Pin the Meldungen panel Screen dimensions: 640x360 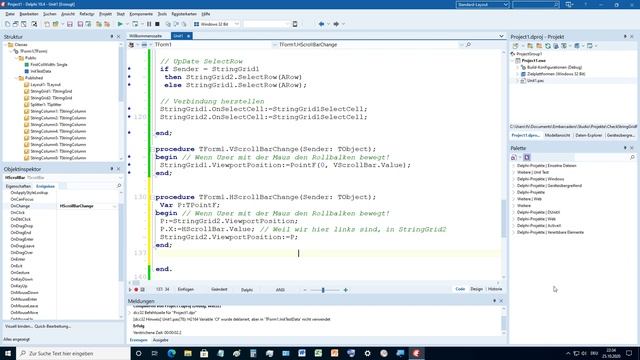494,301
